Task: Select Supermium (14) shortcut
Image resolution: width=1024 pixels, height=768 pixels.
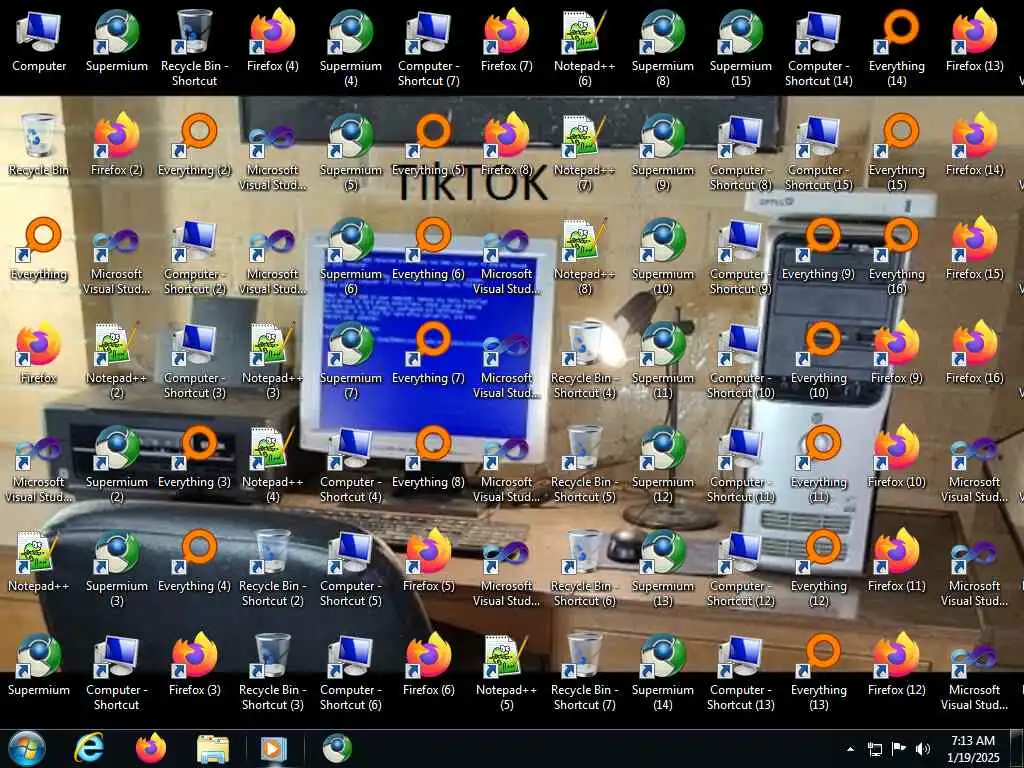Action: tap(663, 671)
